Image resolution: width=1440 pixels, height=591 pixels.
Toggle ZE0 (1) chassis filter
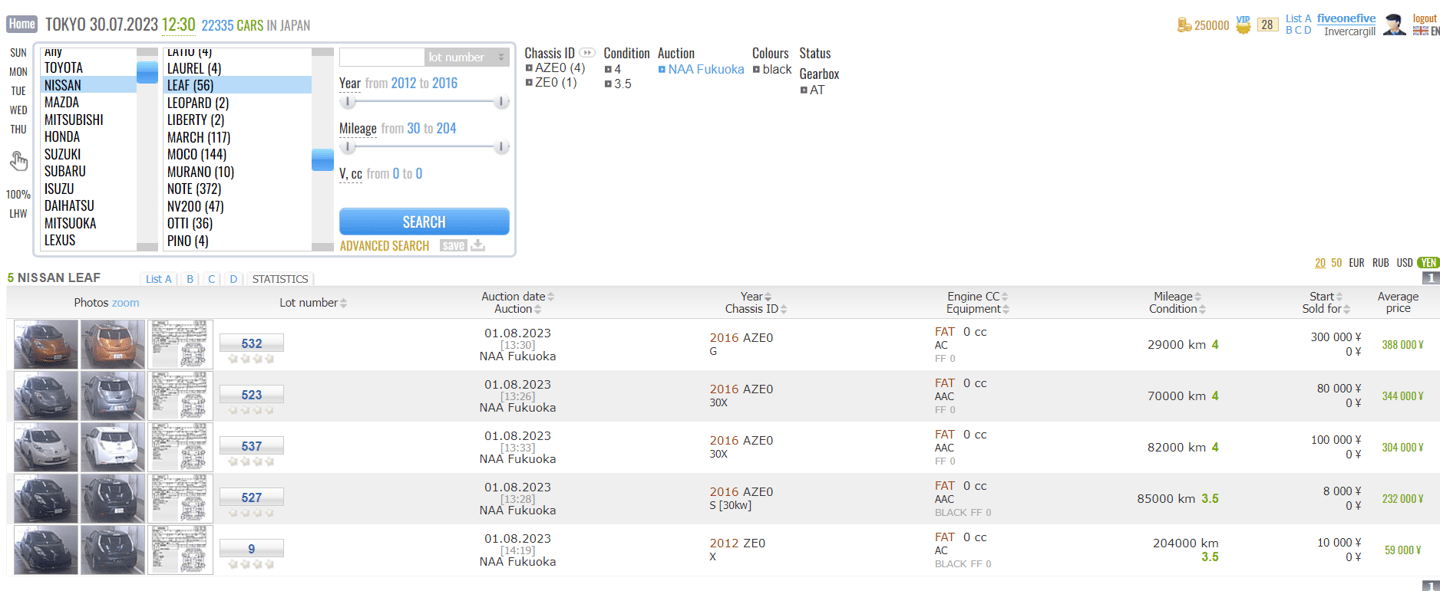[x=551, y=83]
